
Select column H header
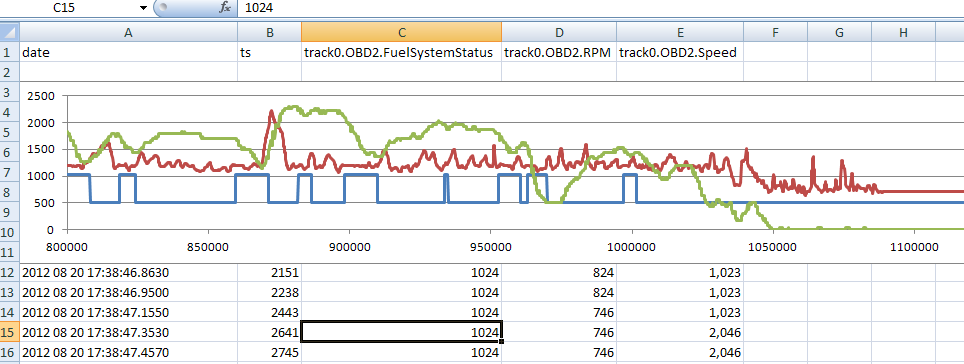coord(903,33)
